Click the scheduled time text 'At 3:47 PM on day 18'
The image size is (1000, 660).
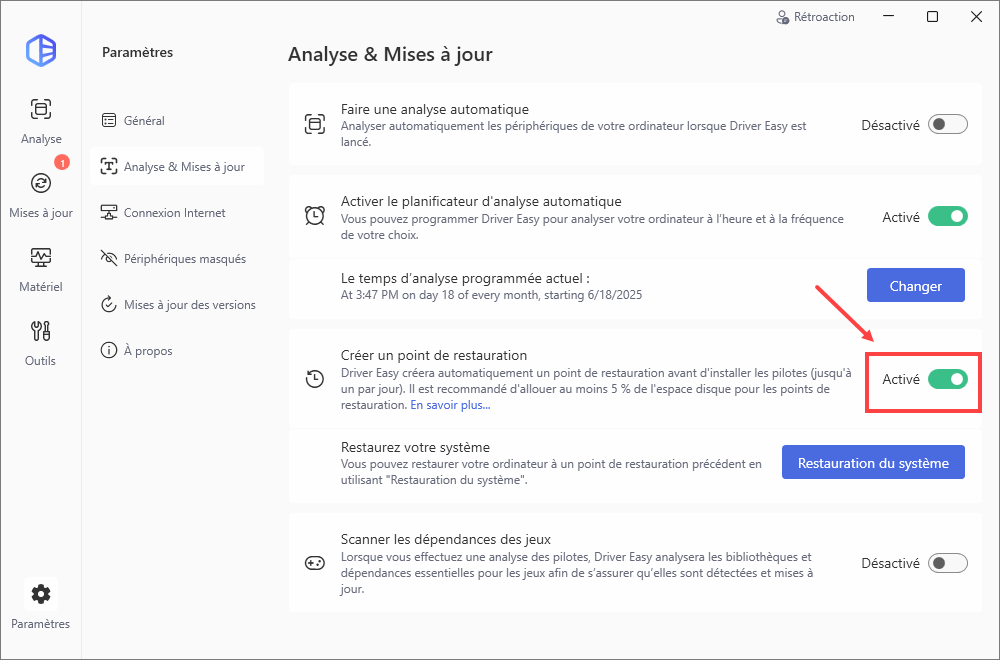click(x=491, y=295)
